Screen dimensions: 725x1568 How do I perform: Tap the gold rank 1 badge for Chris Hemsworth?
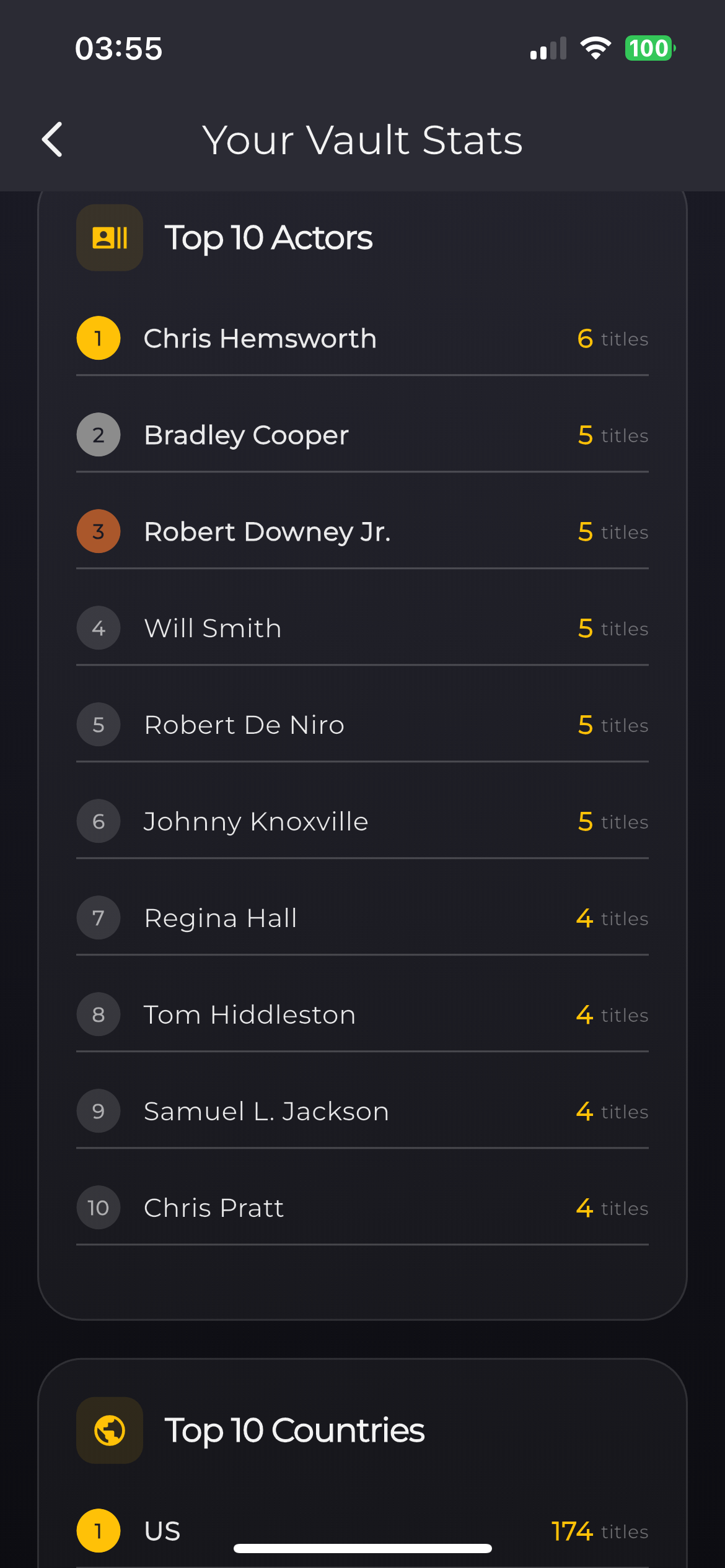99,338
